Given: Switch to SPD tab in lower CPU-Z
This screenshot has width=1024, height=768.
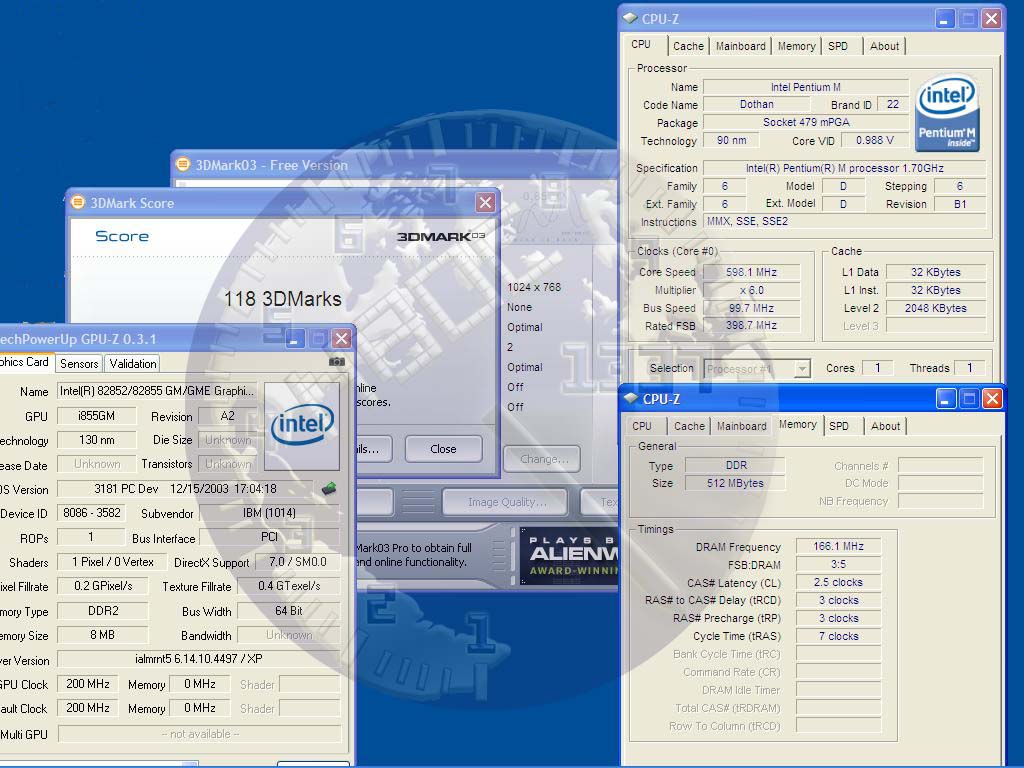Looking at the screenshot, I should (839, 426).
